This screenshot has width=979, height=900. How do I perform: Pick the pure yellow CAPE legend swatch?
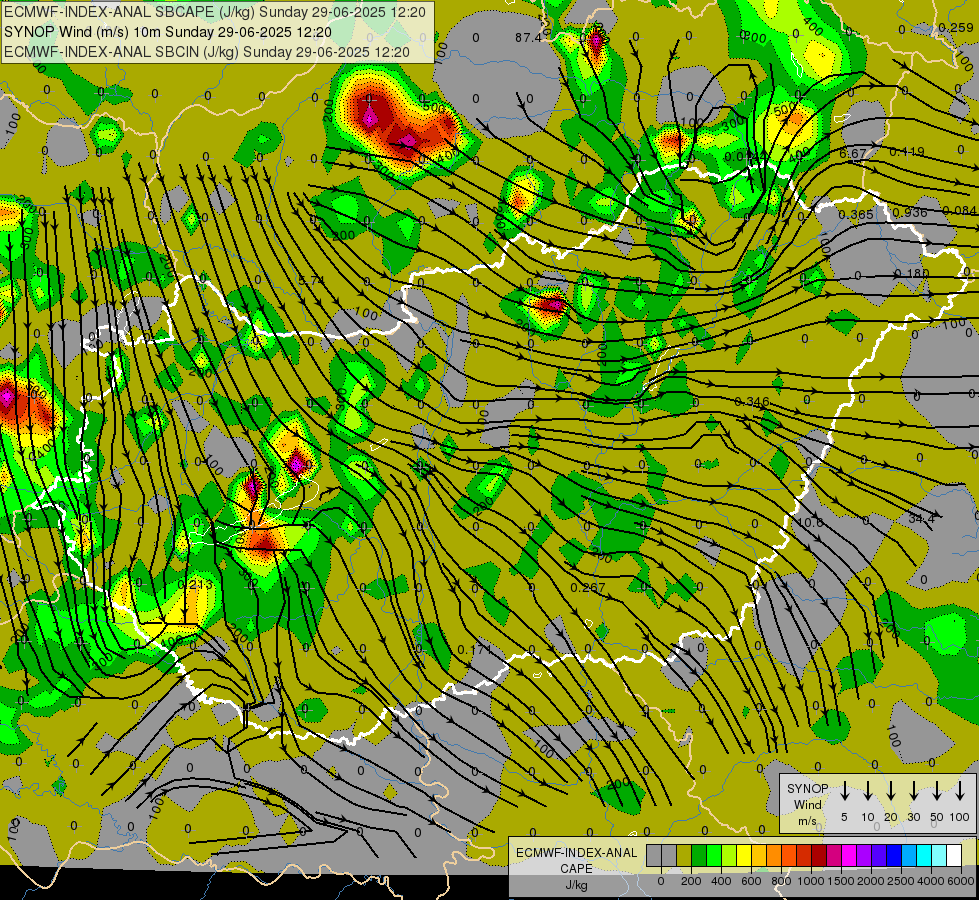pos(744,855)
